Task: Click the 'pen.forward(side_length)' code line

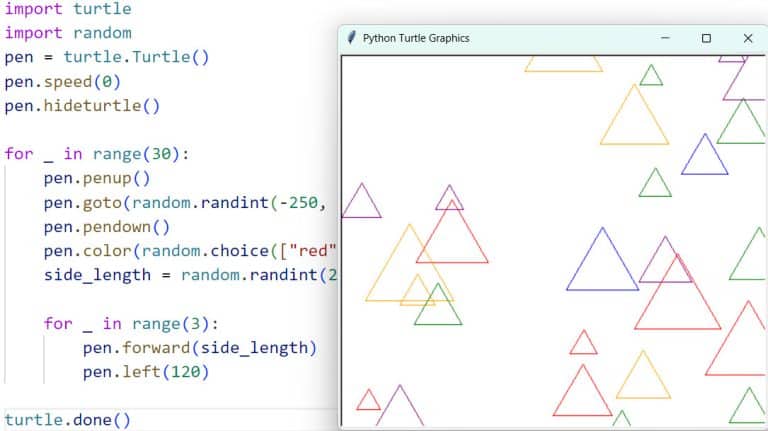Action: [200, 348]
